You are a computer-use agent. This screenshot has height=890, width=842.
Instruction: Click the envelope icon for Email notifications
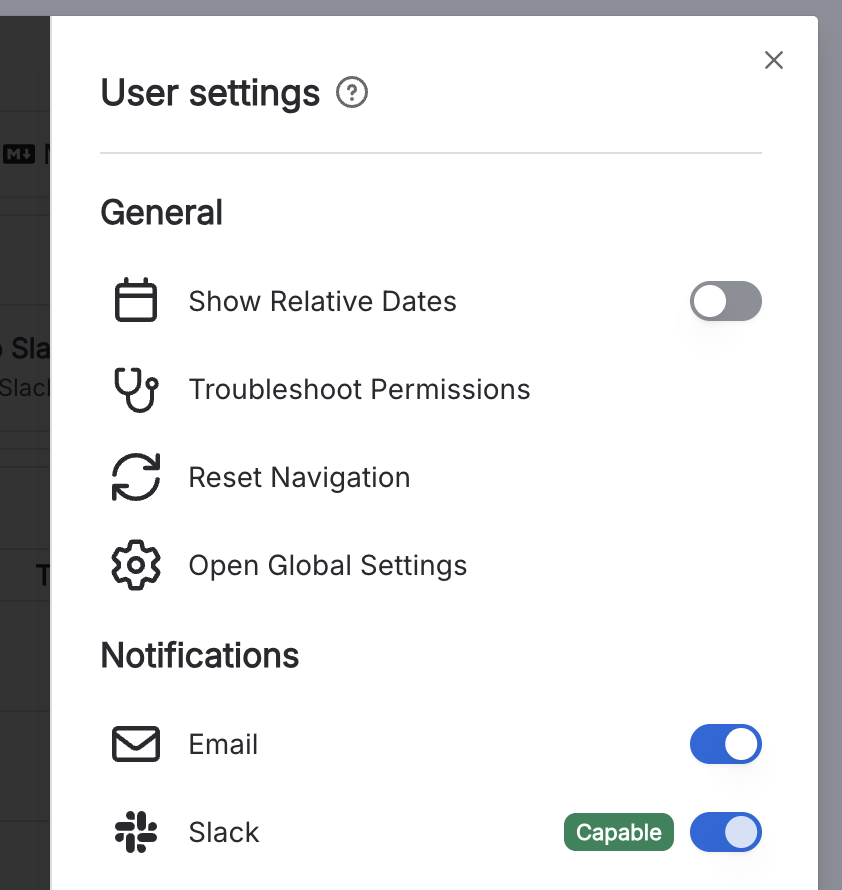135,744
